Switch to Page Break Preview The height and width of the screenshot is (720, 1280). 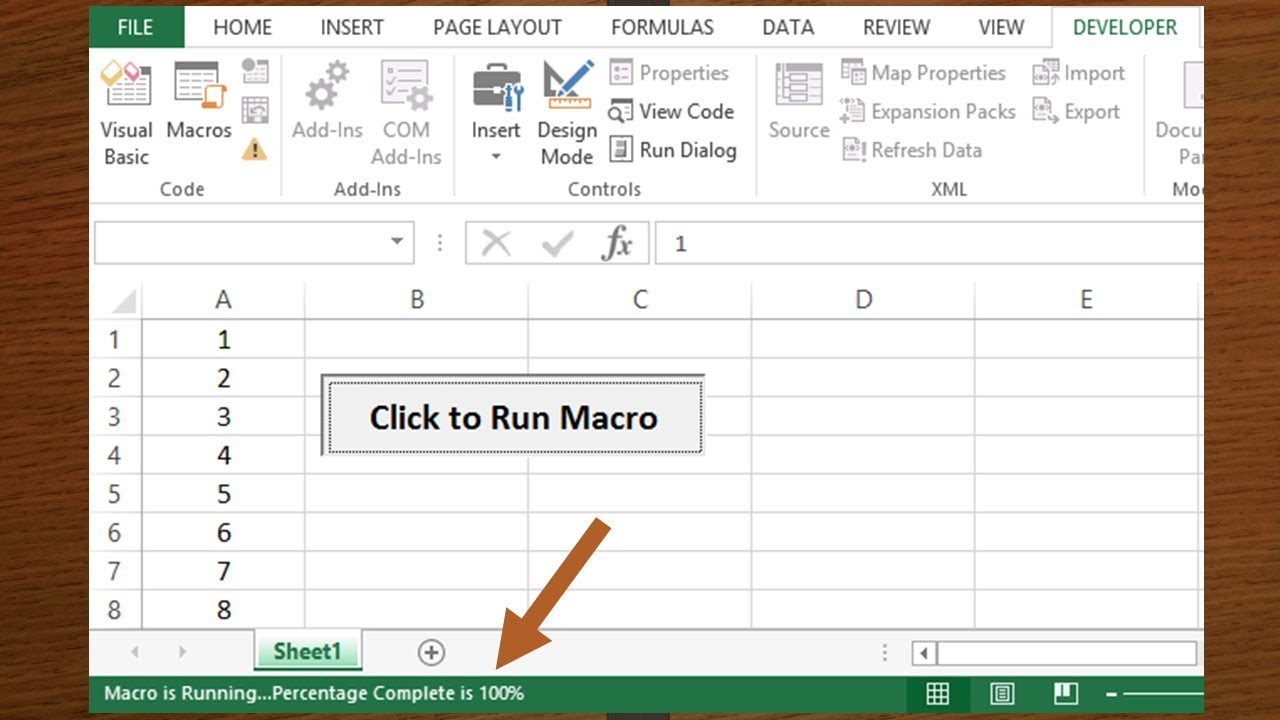tap(1065, 693)
